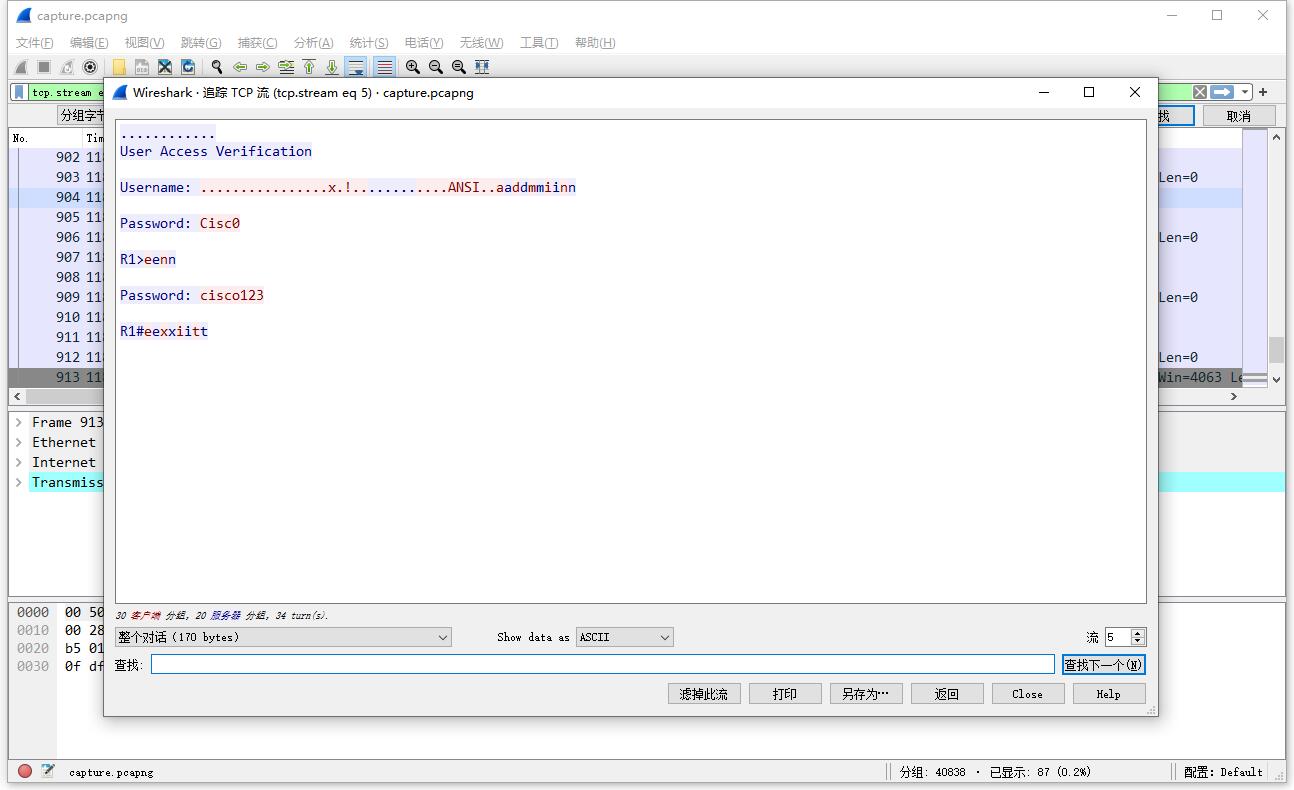This screenshot has width=1294, height=790.
Task: Expand the Internet protocol tree row
Action: (x=19, y=462)
